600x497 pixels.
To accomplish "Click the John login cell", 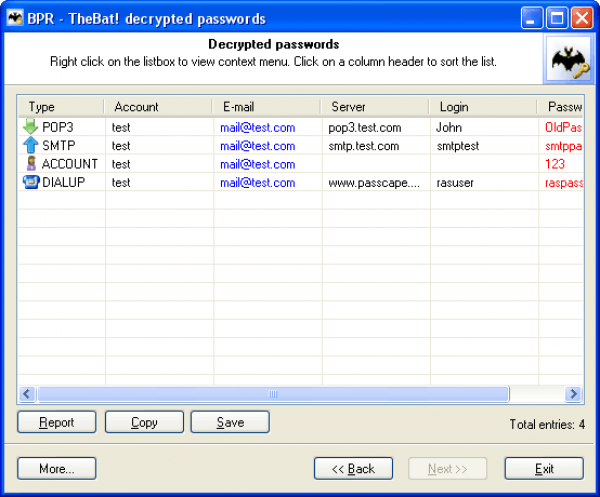I will coord(449,127).
